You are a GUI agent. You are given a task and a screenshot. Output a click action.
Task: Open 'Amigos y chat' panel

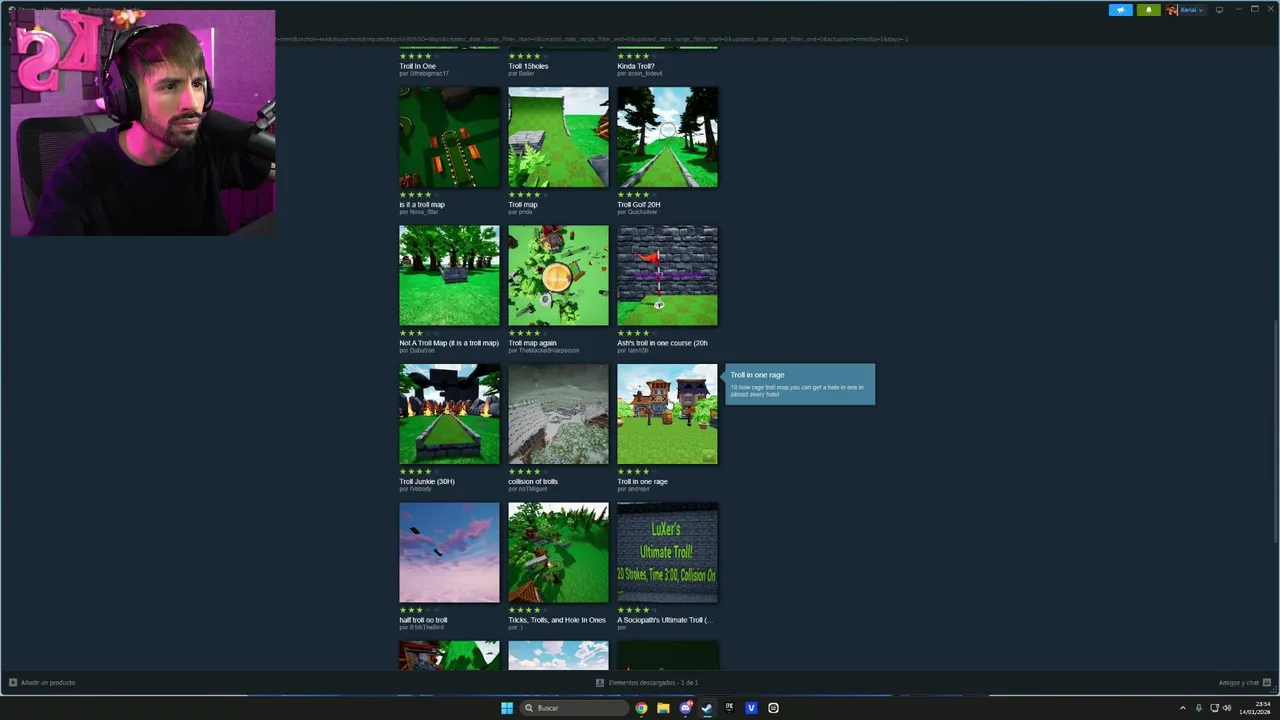pyautogui.click(x=1244, y=682)
